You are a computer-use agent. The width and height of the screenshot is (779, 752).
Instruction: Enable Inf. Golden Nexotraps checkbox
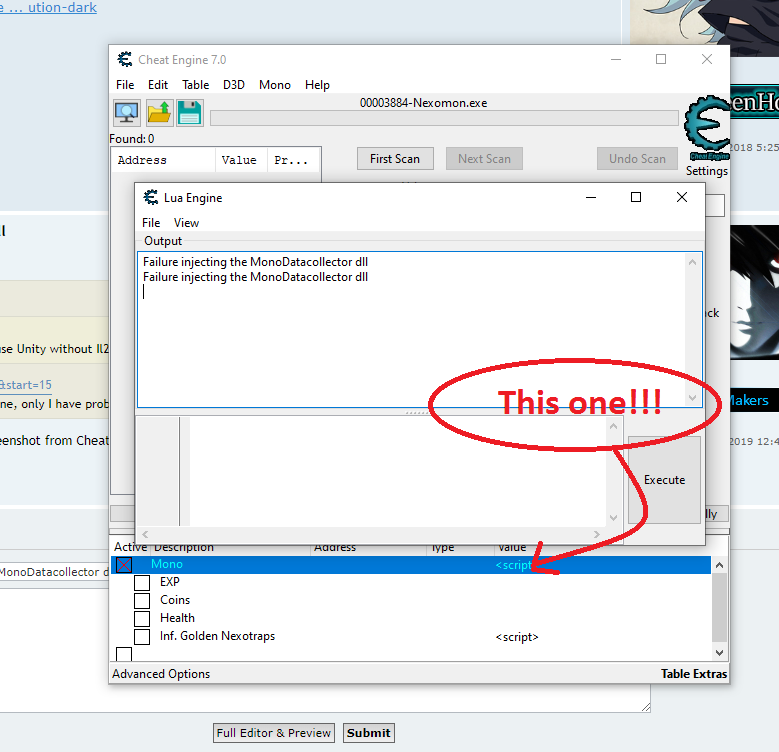tap(142, 637)
